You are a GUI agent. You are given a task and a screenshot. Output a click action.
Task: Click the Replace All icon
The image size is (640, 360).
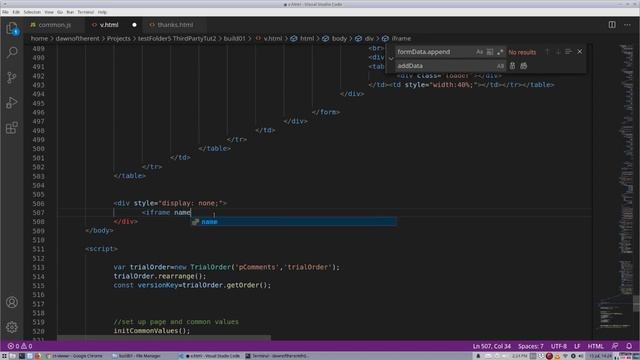524,66
